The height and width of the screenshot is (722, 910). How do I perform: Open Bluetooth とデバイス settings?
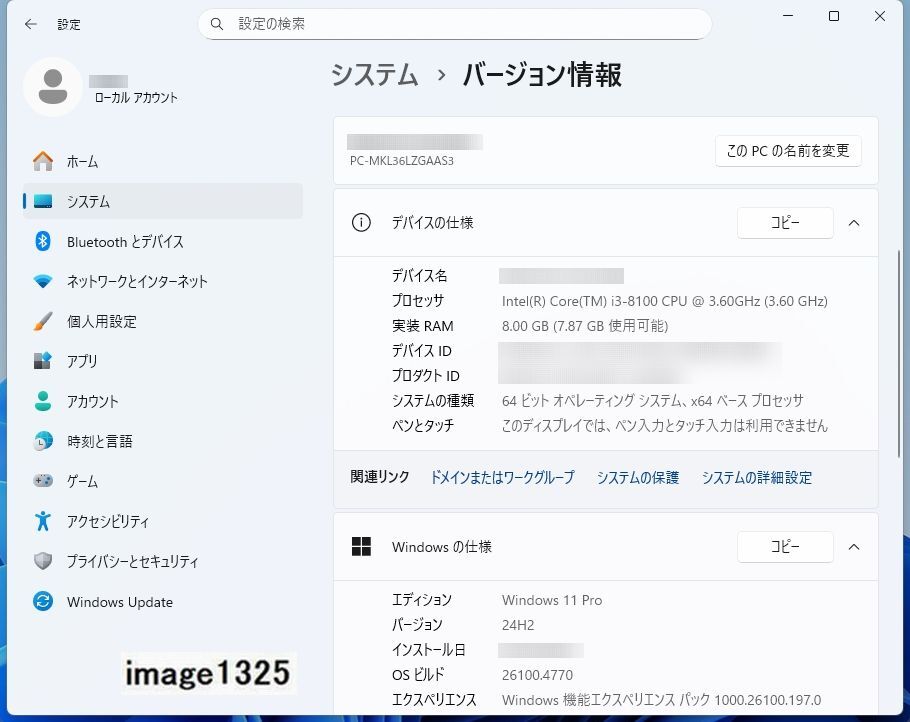[162, 241]
